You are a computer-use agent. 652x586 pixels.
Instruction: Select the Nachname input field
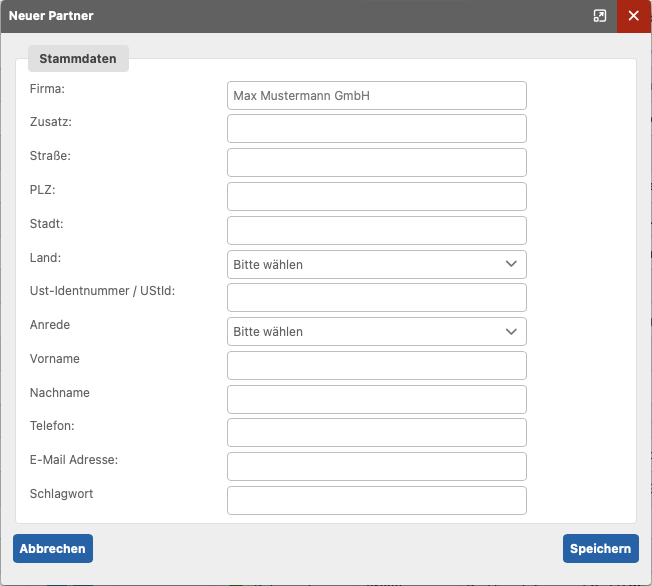pos(377,400)
